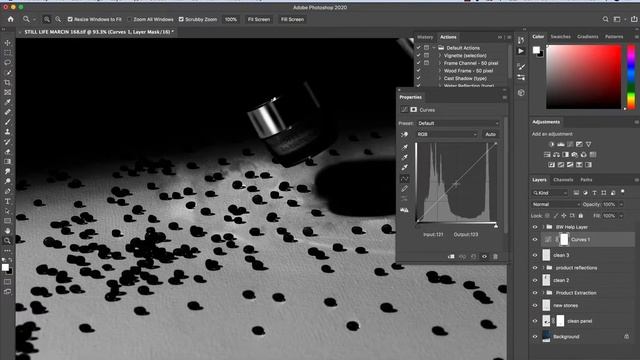Switch to the Paths tab
This screenshot has width=640, height=360.
(586, 180)
